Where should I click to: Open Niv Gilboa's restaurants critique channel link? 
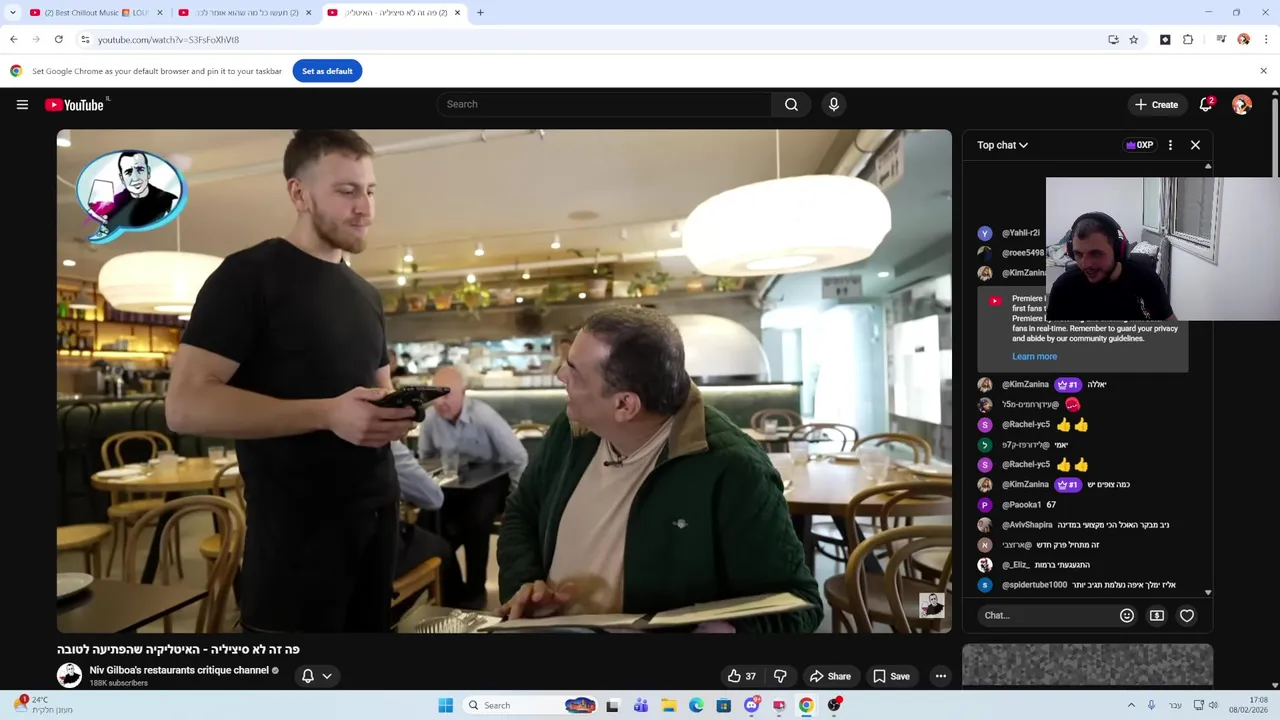coord(179,670)
